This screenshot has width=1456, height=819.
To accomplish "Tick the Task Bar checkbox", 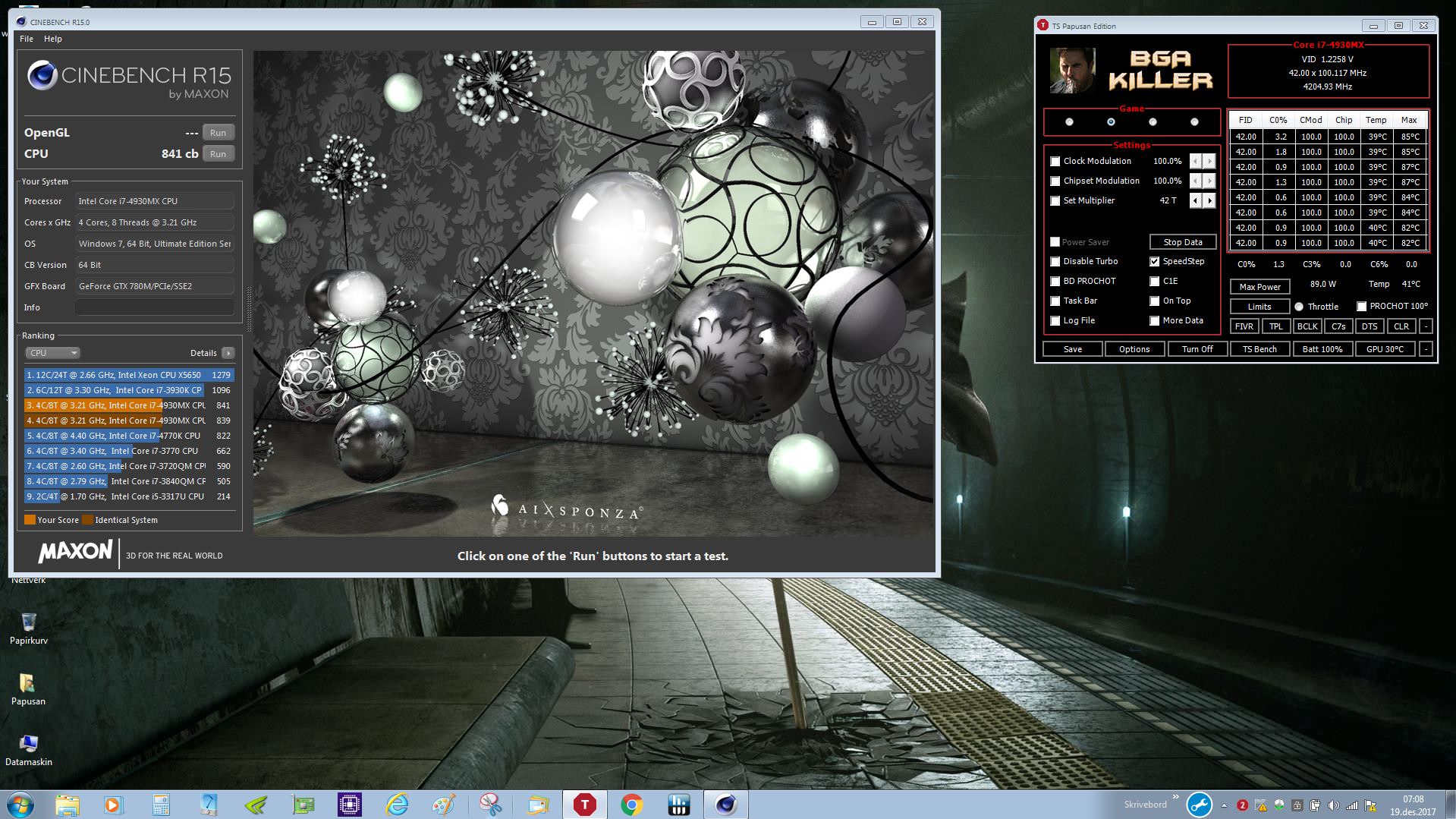I will tap(1055, 301).
